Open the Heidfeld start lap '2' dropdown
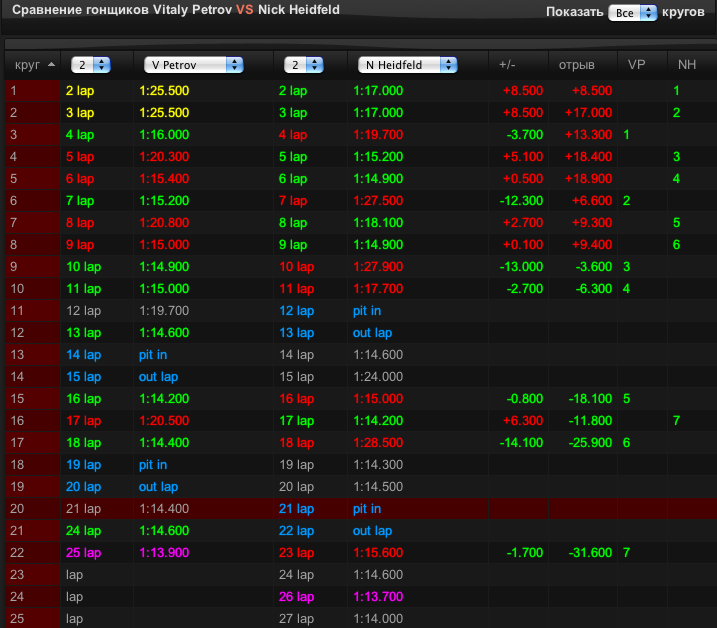The width and height of the screenshot is (717, 628). [304, 64]
